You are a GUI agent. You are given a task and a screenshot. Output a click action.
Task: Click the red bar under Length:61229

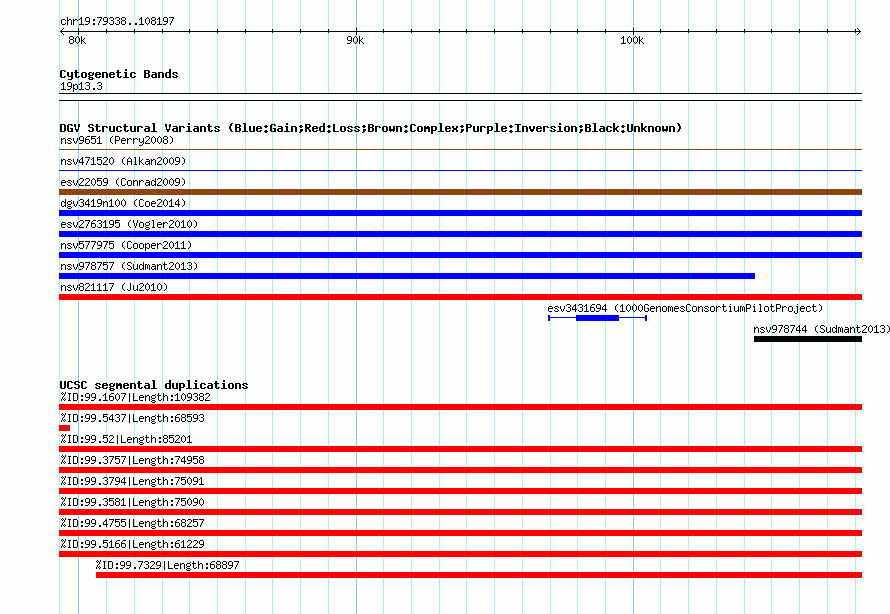click(460, 554)
